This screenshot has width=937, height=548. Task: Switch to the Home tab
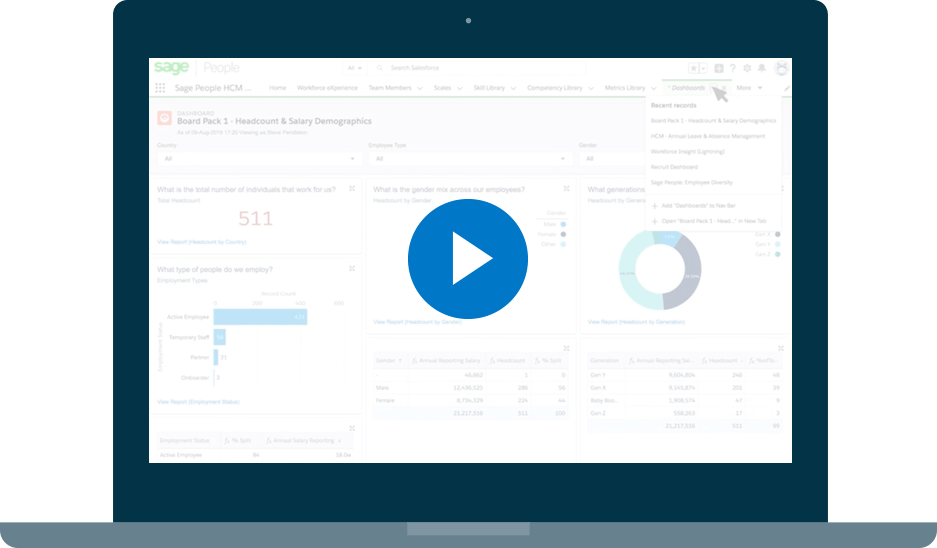point(277,88)
